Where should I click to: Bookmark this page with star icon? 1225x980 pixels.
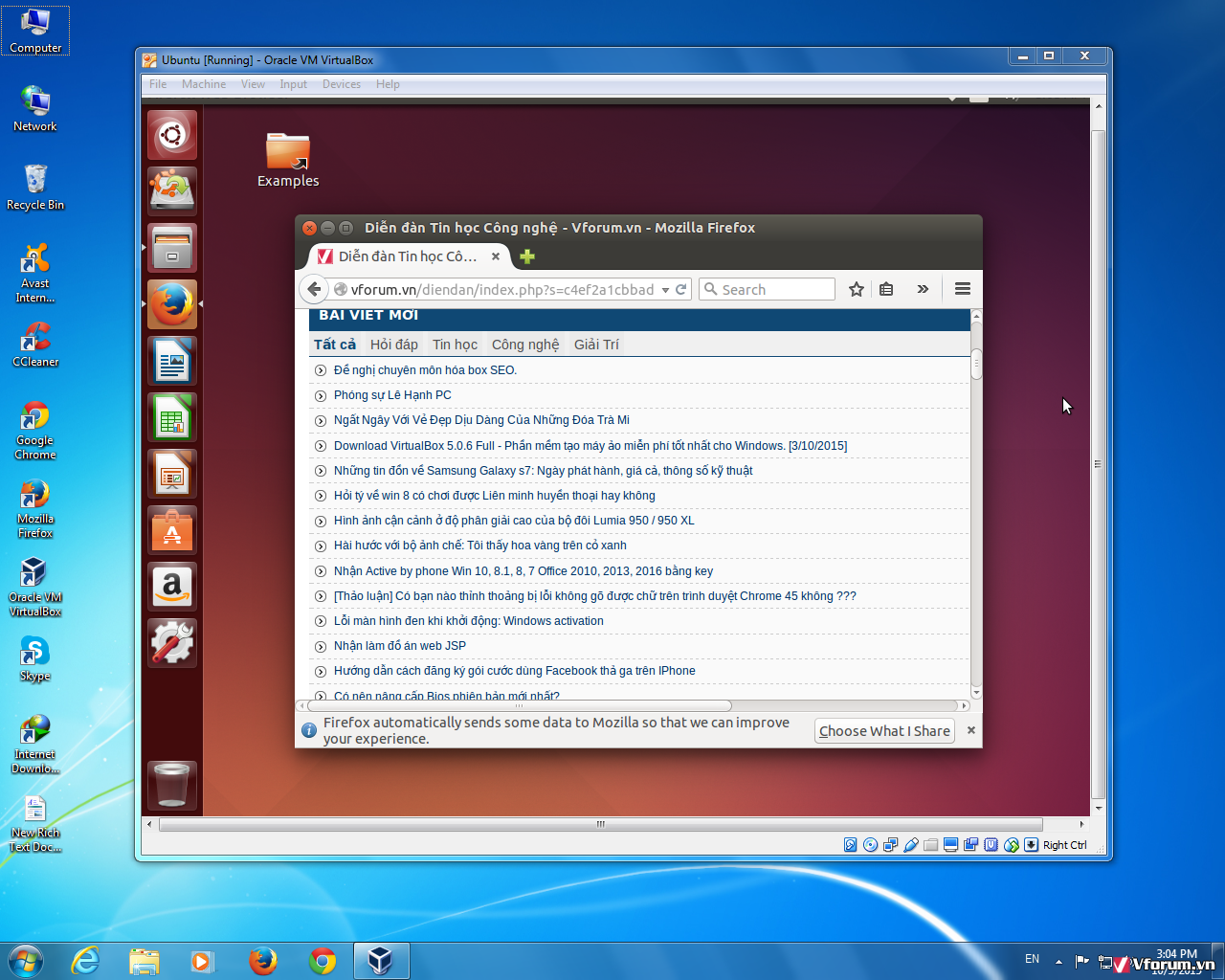pyautogui.click(x=857, y=289)
